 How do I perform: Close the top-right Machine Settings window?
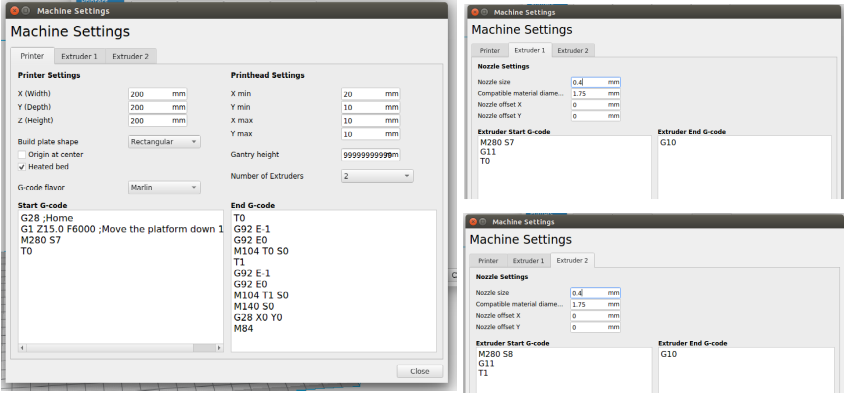point(475,12)
